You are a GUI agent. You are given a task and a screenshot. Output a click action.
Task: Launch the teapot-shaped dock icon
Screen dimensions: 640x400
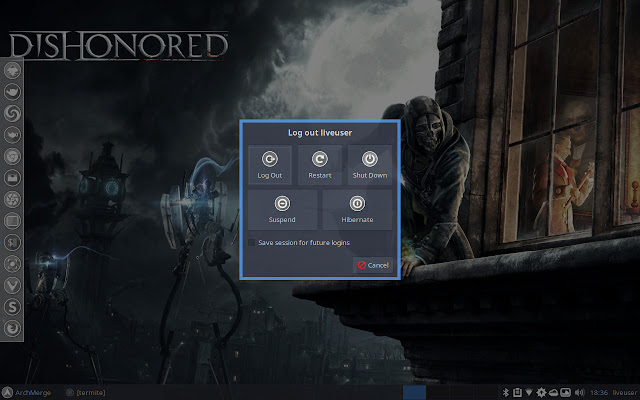[12, 135]
